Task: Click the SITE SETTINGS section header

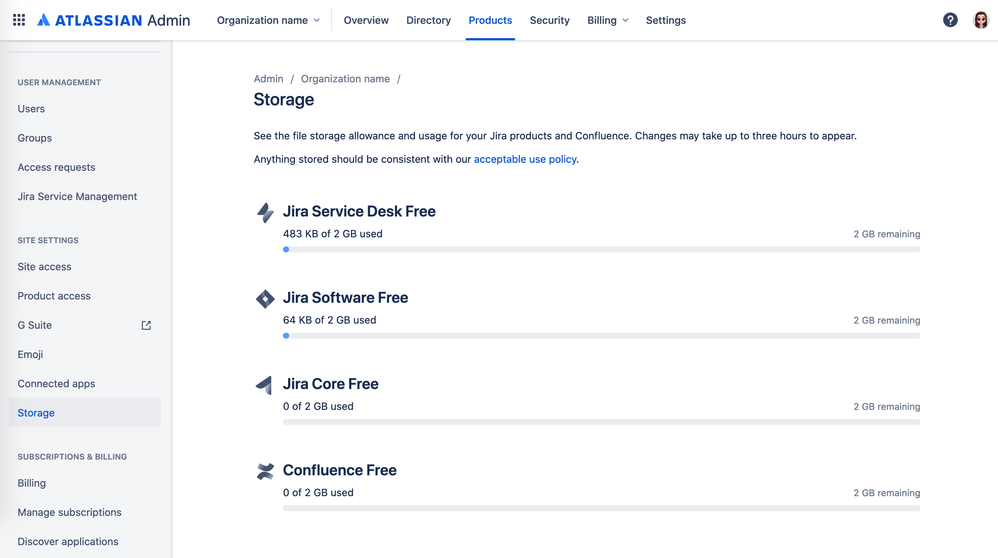Action: coord(48,240)
